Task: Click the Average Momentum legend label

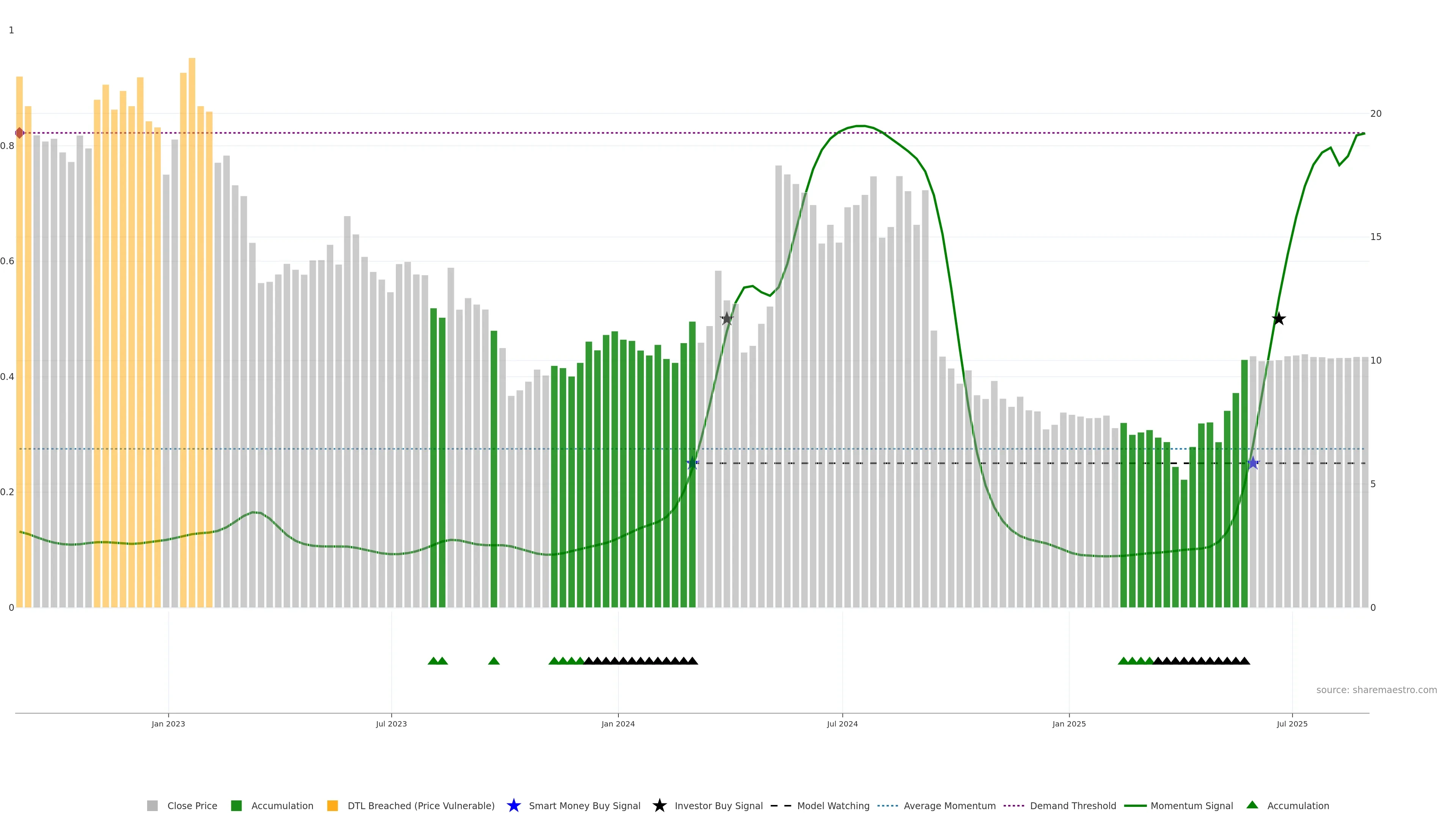Action: (949, 805)
